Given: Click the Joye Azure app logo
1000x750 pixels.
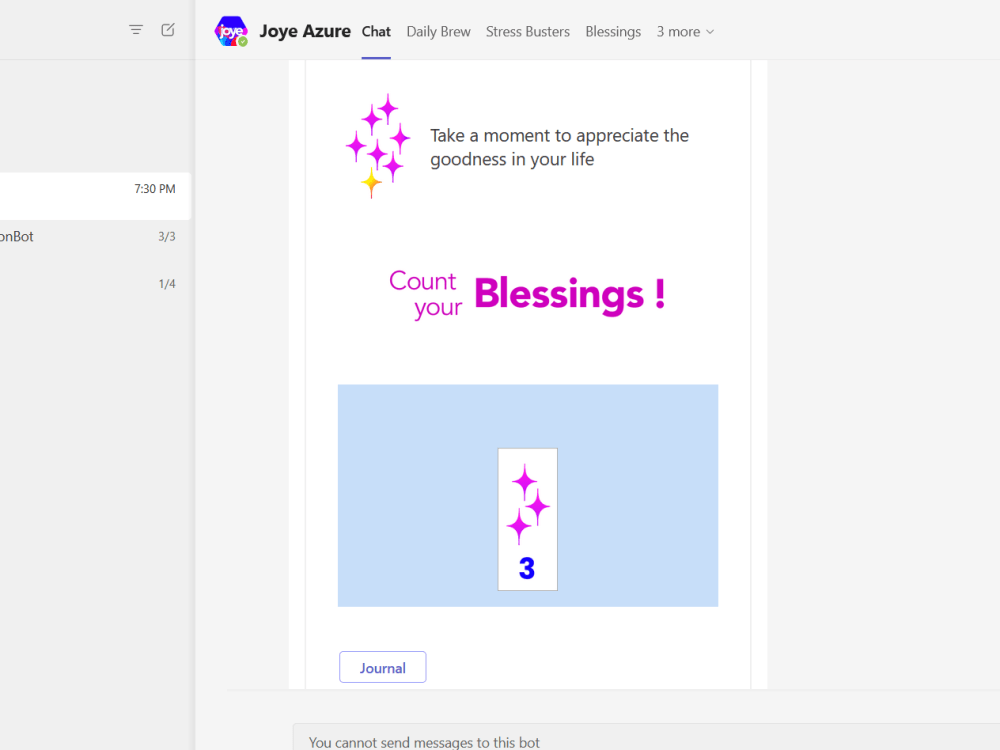Looking at the screenshot, I should click(x=231, y=31).
